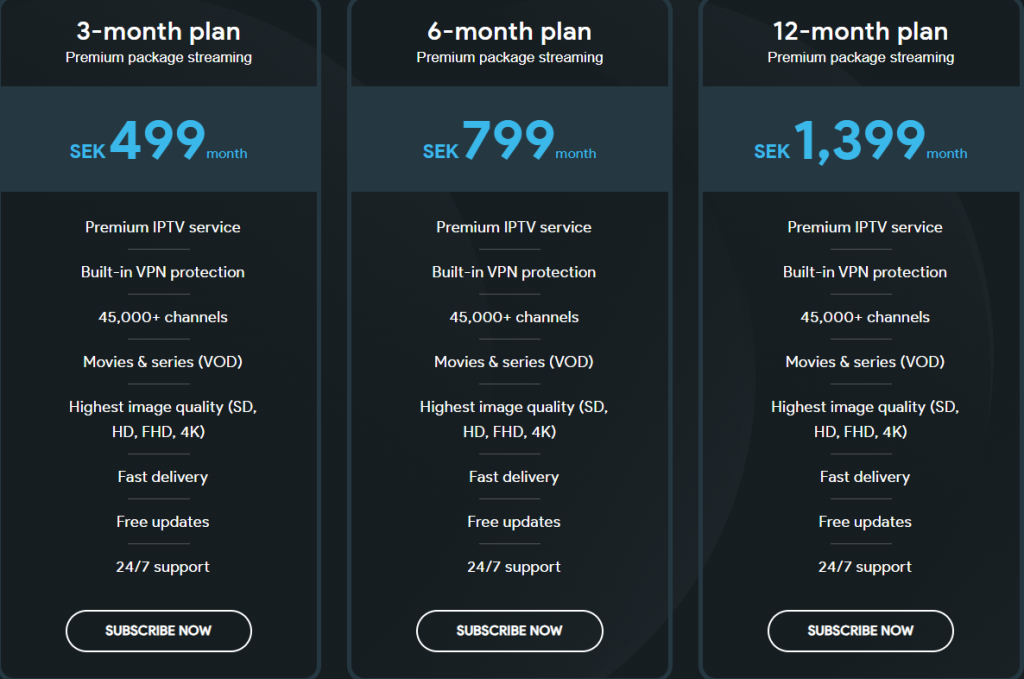
Task: Click the SEK 499 price label
Action: click(x=160, y=145)
